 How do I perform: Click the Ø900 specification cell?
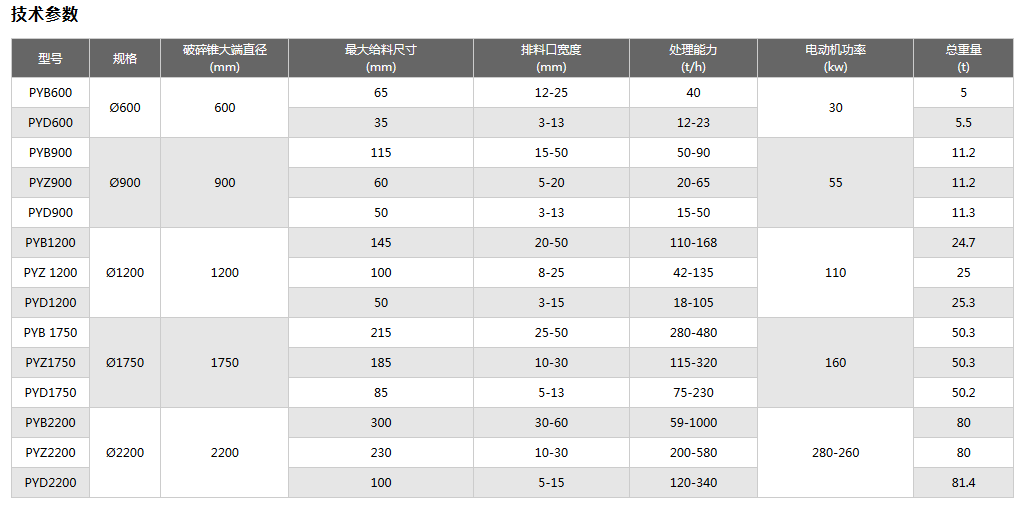pyautogui.click(x=125, y=182)
